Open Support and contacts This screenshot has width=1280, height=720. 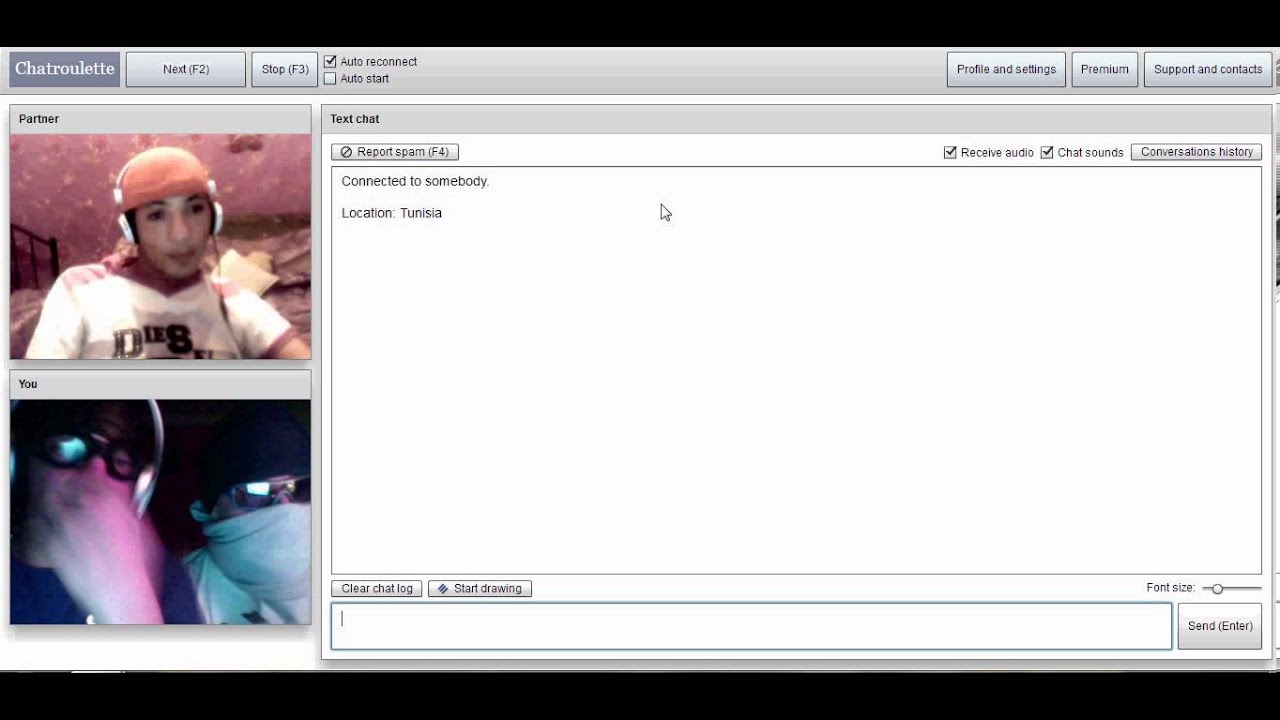[x=1208, y=69]
